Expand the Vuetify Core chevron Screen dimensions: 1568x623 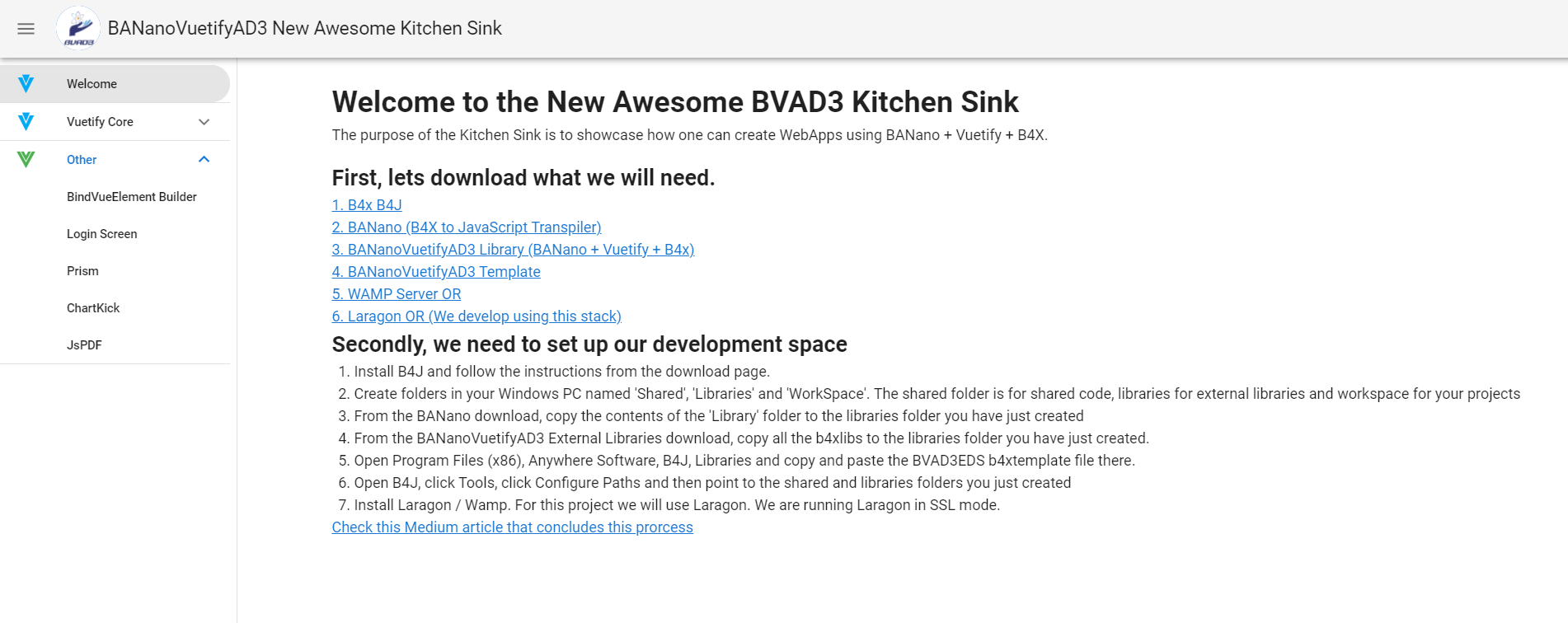(x=204, y=122)
